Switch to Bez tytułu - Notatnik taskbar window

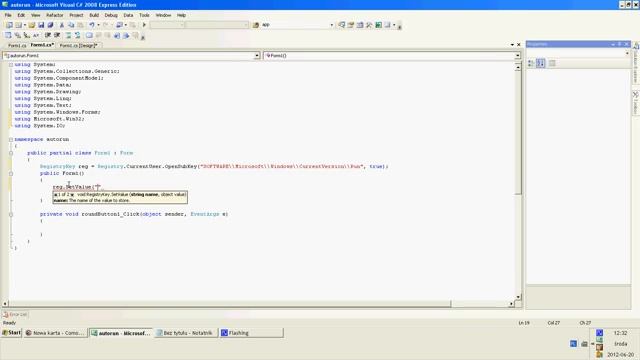[186, 333]
